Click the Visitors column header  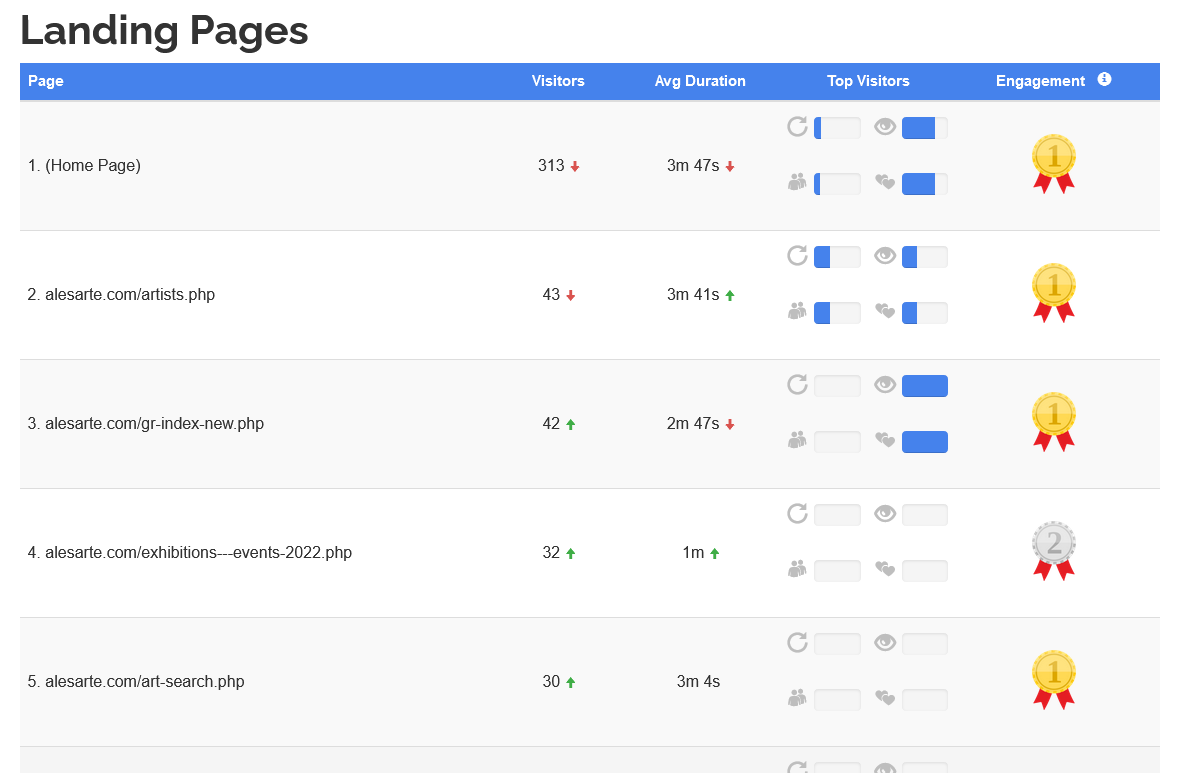[558, 81]
